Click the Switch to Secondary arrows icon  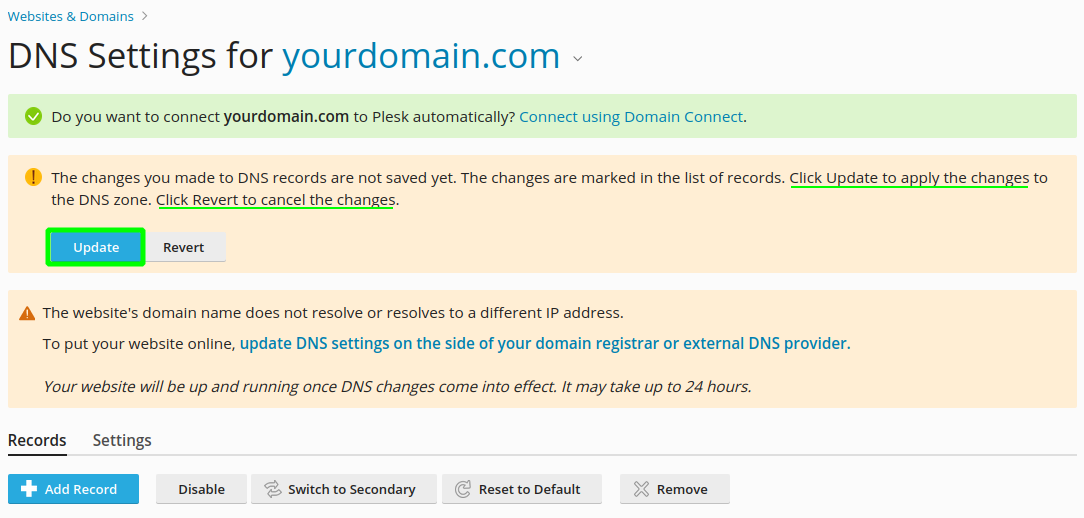point(272,489)
